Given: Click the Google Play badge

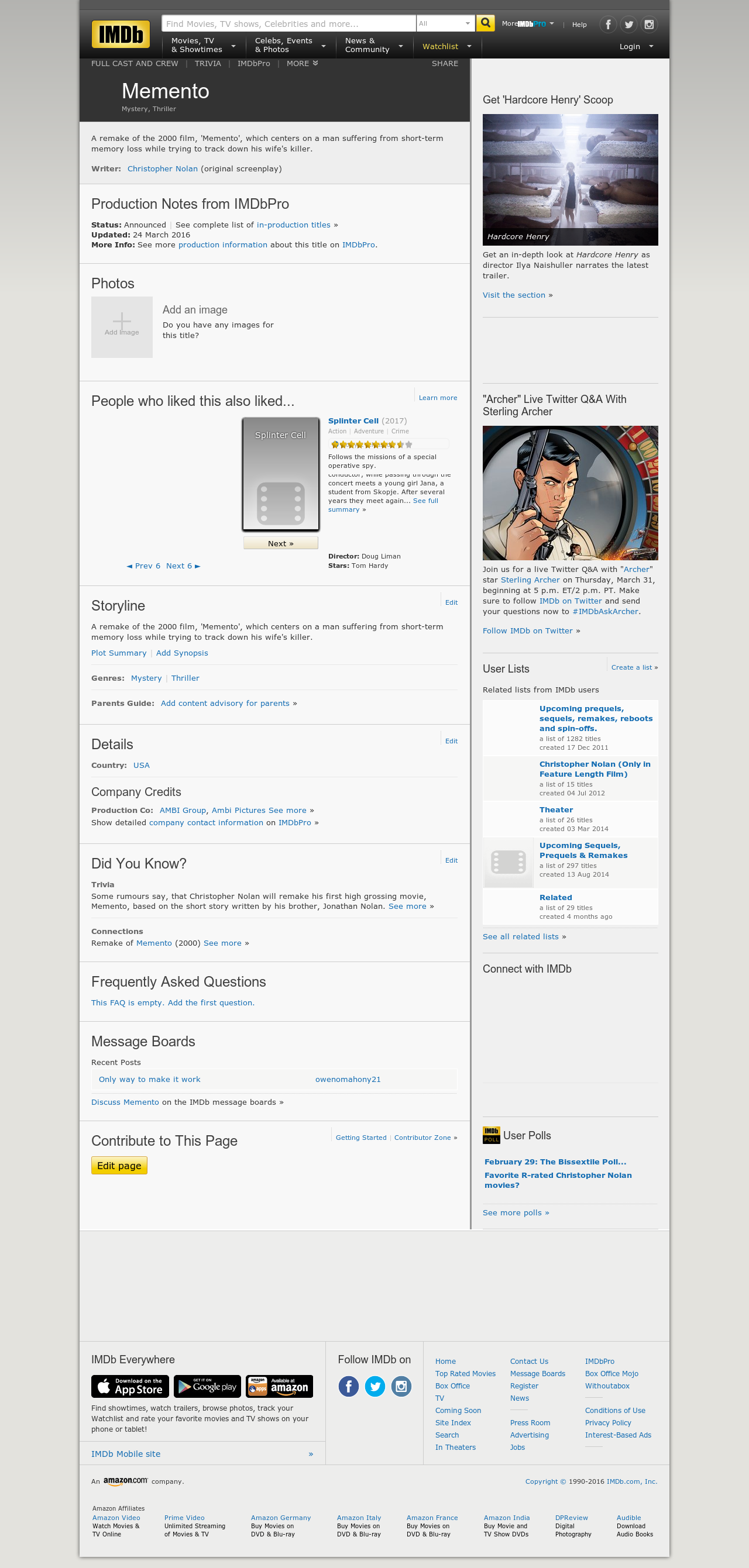Looking at the screenshot, I should [x=207, y=1386].
